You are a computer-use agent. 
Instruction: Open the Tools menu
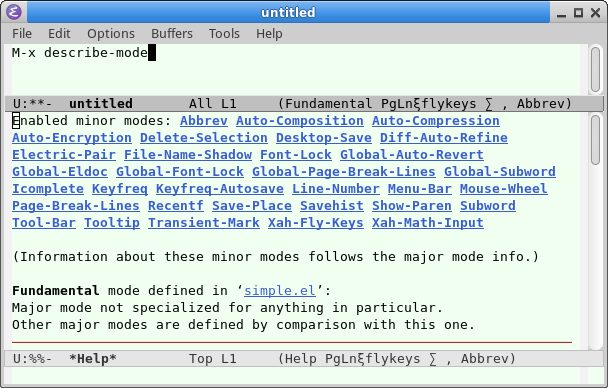(224, 34)
